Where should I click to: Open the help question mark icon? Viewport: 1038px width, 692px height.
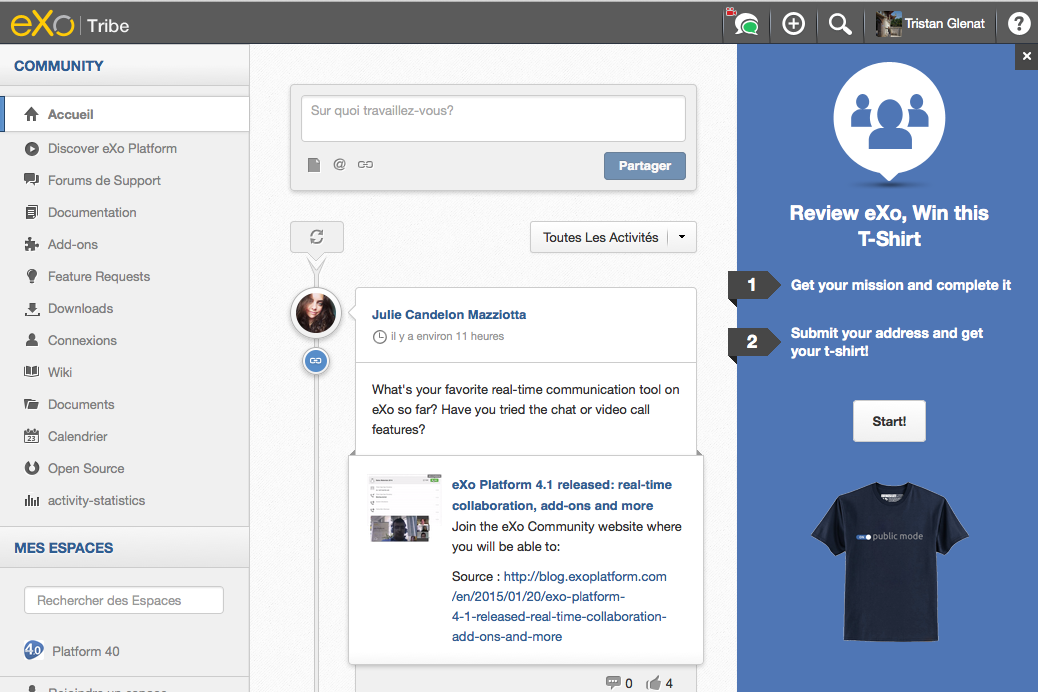coord(1018,24)
